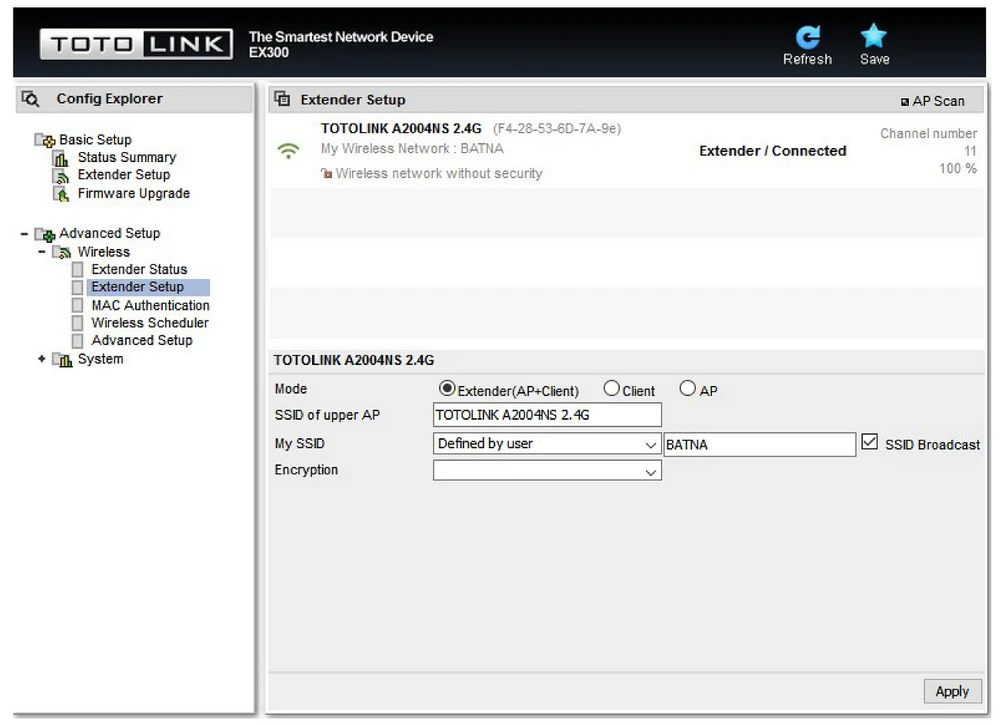Click the Status Summary chart icon
Viewport: 1000px width, 725px height.
coord(60,158)
